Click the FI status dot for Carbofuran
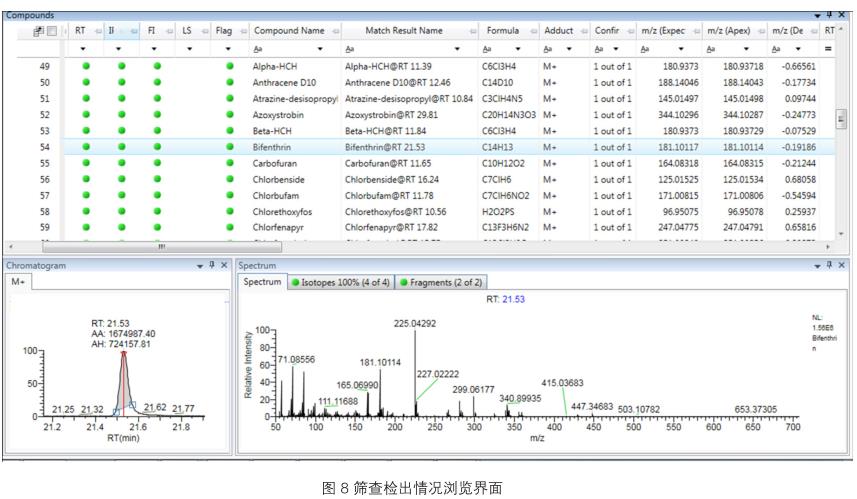Viewport: 857px width, 499px height. coord(157,162)
